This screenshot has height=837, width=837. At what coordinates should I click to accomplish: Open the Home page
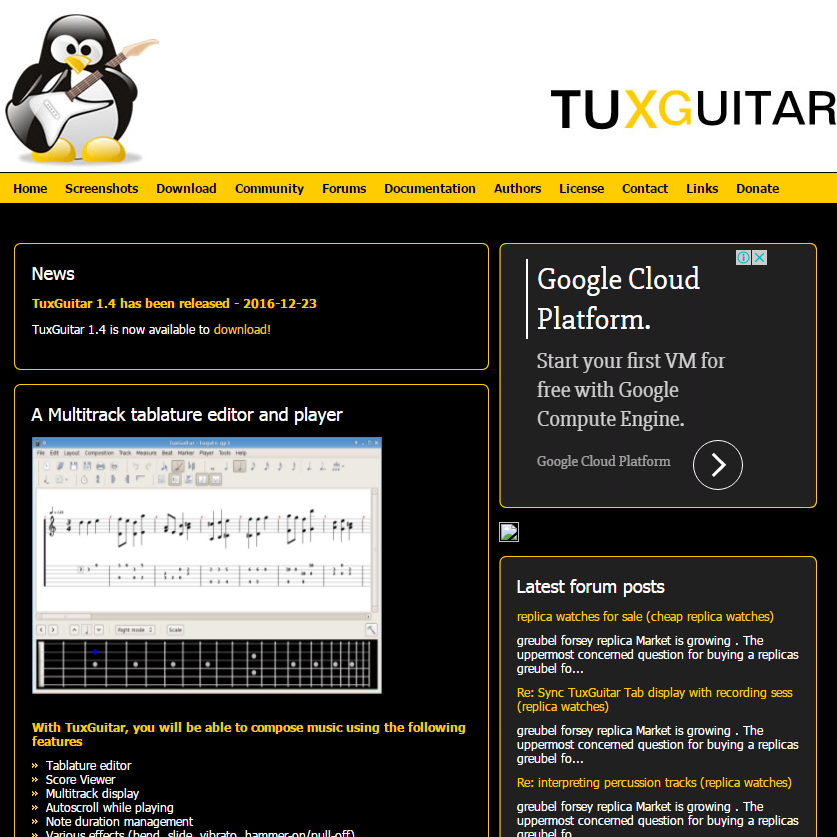pos(30,188)
